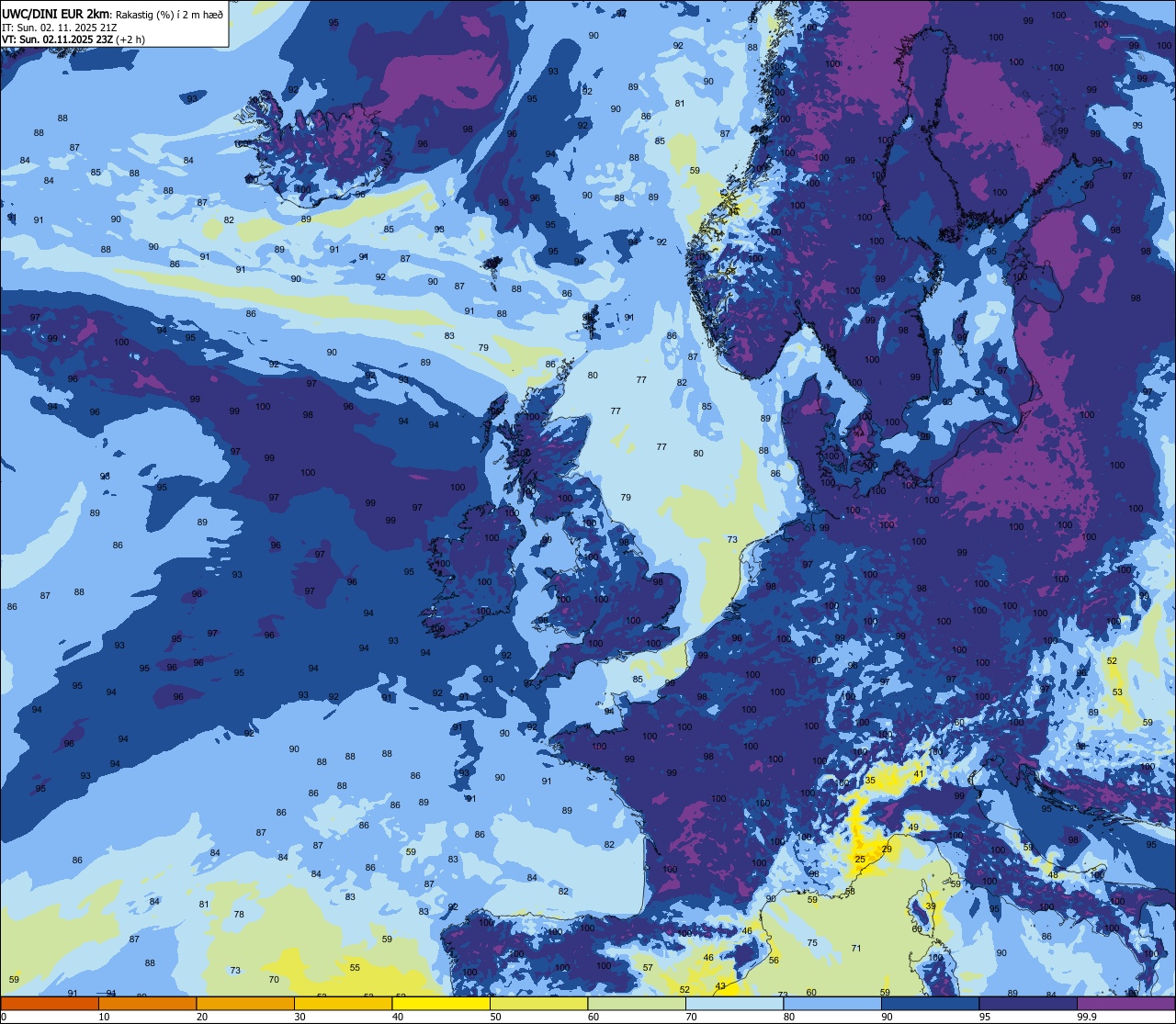
Task: Click the legend tick label '50'
Action: click(495, 1017)
